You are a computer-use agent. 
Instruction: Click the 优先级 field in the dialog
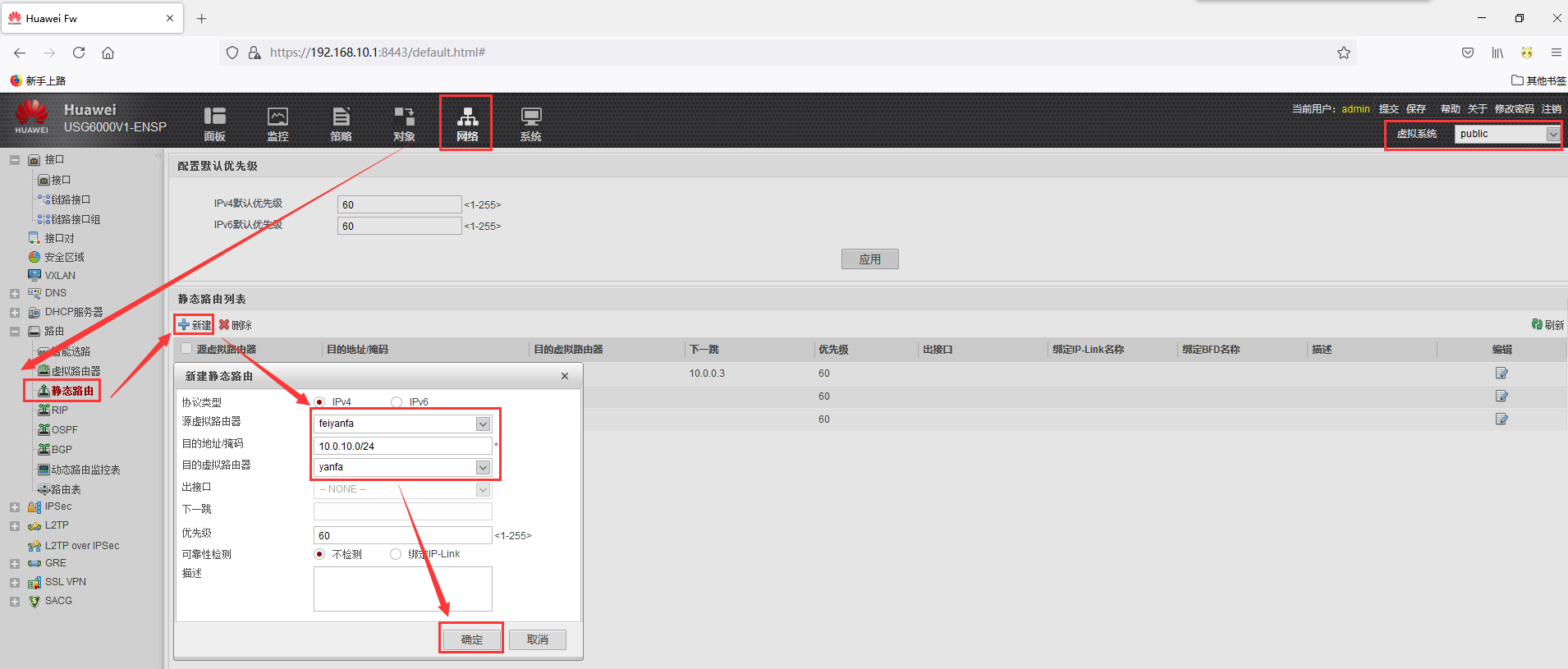(402, 535)
